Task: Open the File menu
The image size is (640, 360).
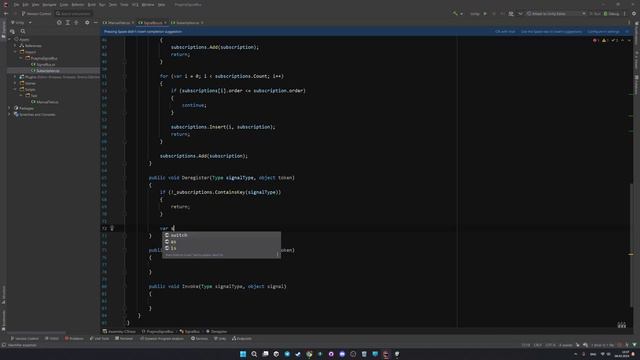Action: pos(16,5)
